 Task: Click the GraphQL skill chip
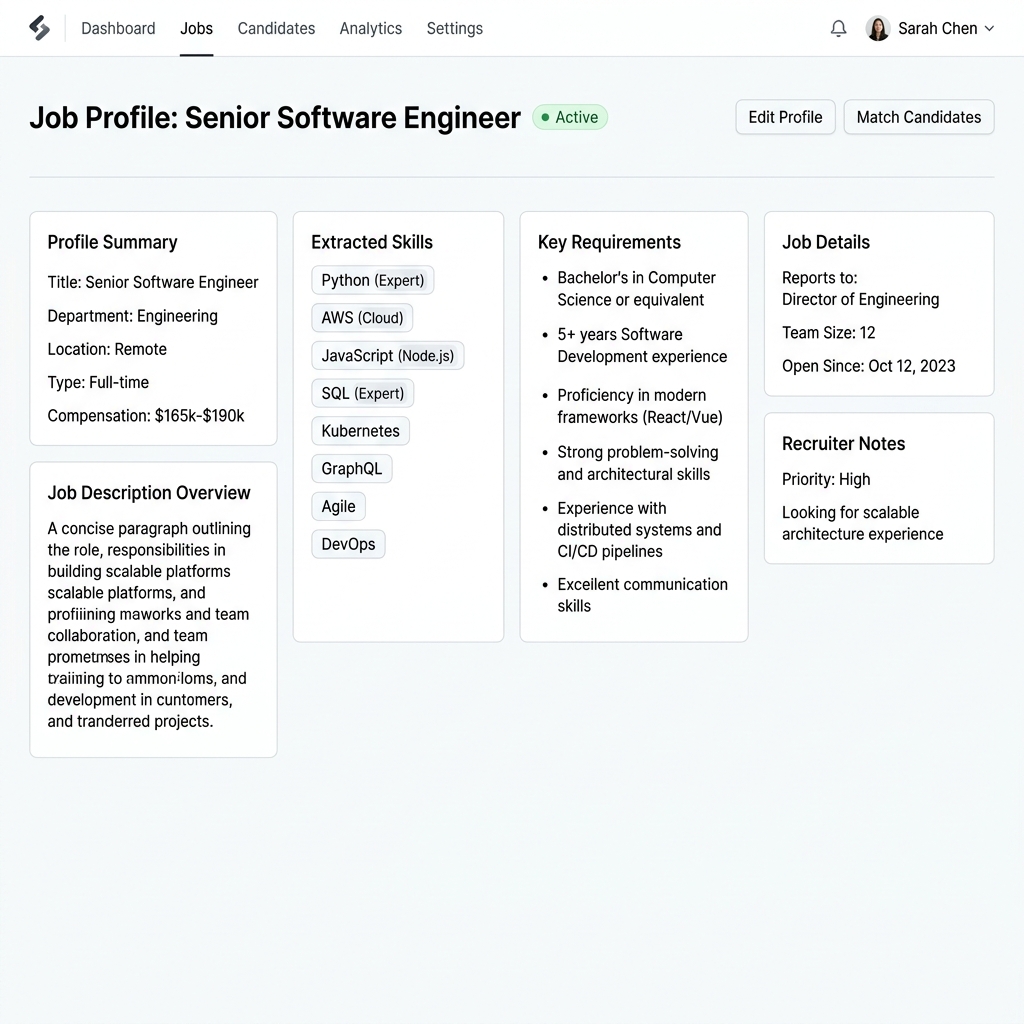(x=352, y=468)
